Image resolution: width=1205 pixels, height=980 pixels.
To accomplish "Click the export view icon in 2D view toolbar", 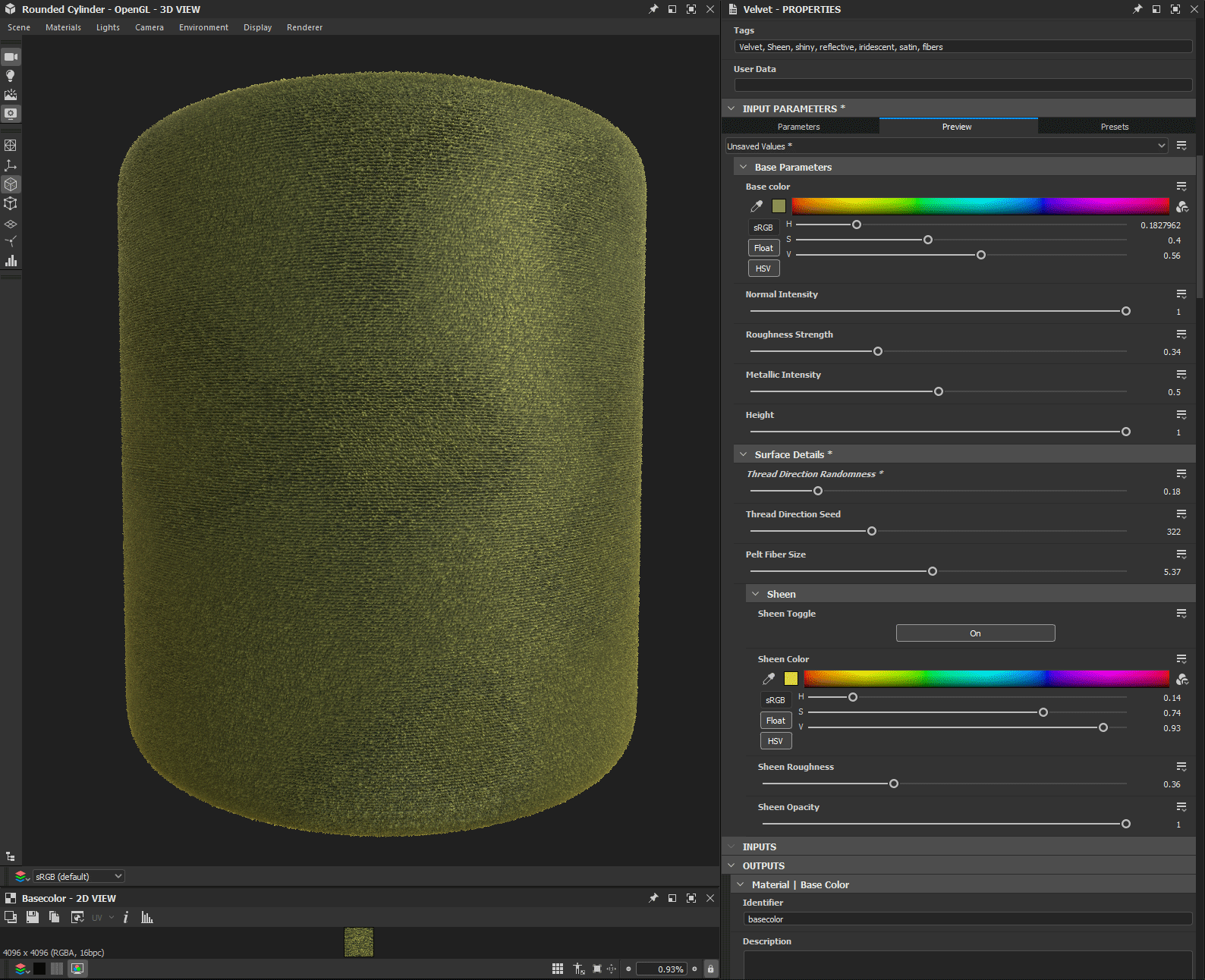I will point(77,917).
